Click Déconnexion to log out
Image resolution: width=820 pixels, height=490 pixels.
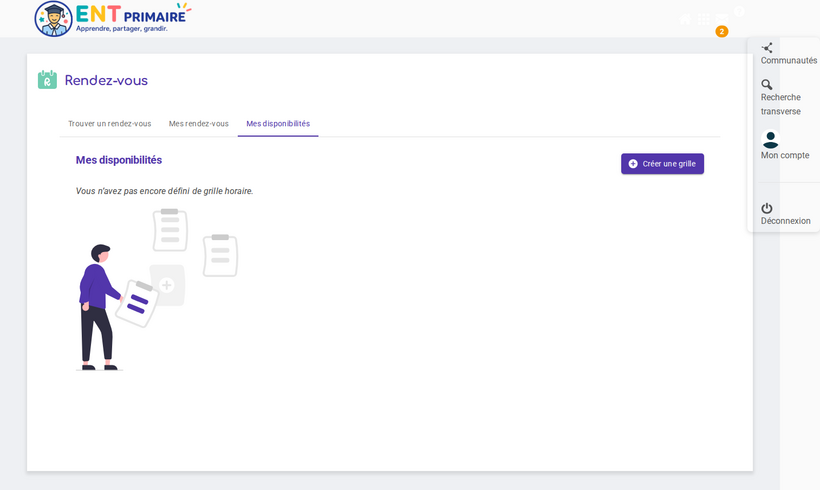pyautogui.click(x=785, y=214)
